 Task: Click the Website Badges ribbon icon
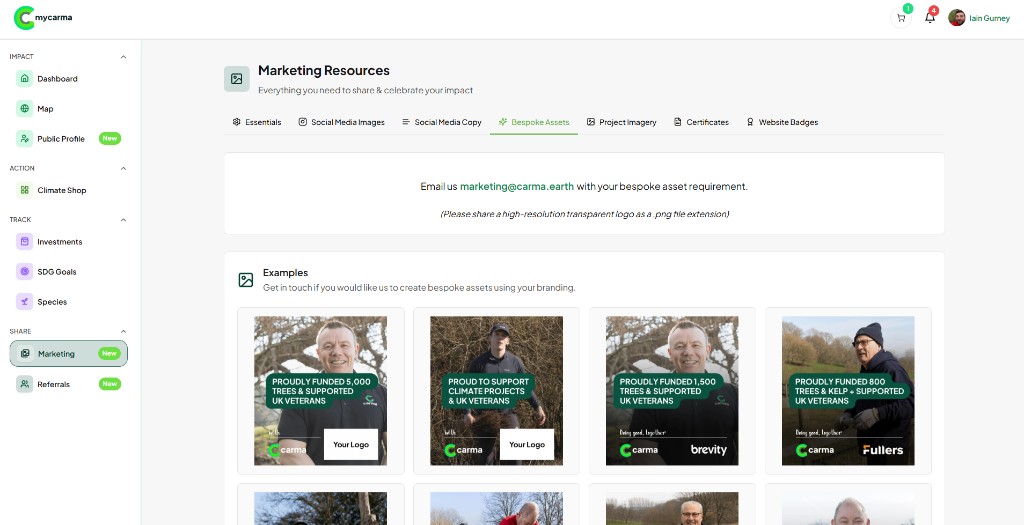tap(750, 122)
